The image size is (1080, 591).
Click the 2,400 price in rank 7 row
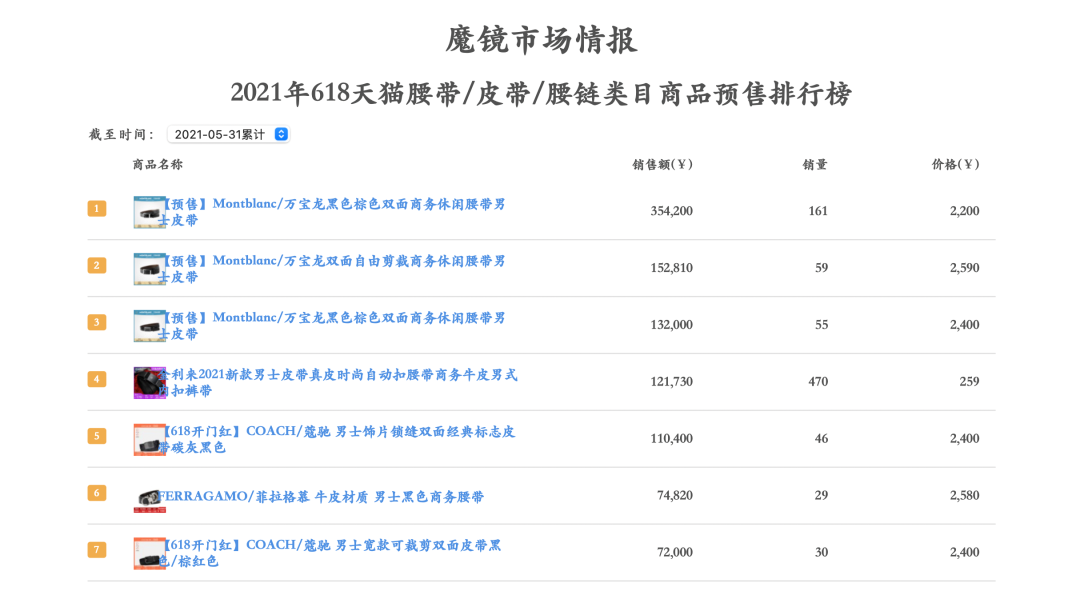[964, 552]
